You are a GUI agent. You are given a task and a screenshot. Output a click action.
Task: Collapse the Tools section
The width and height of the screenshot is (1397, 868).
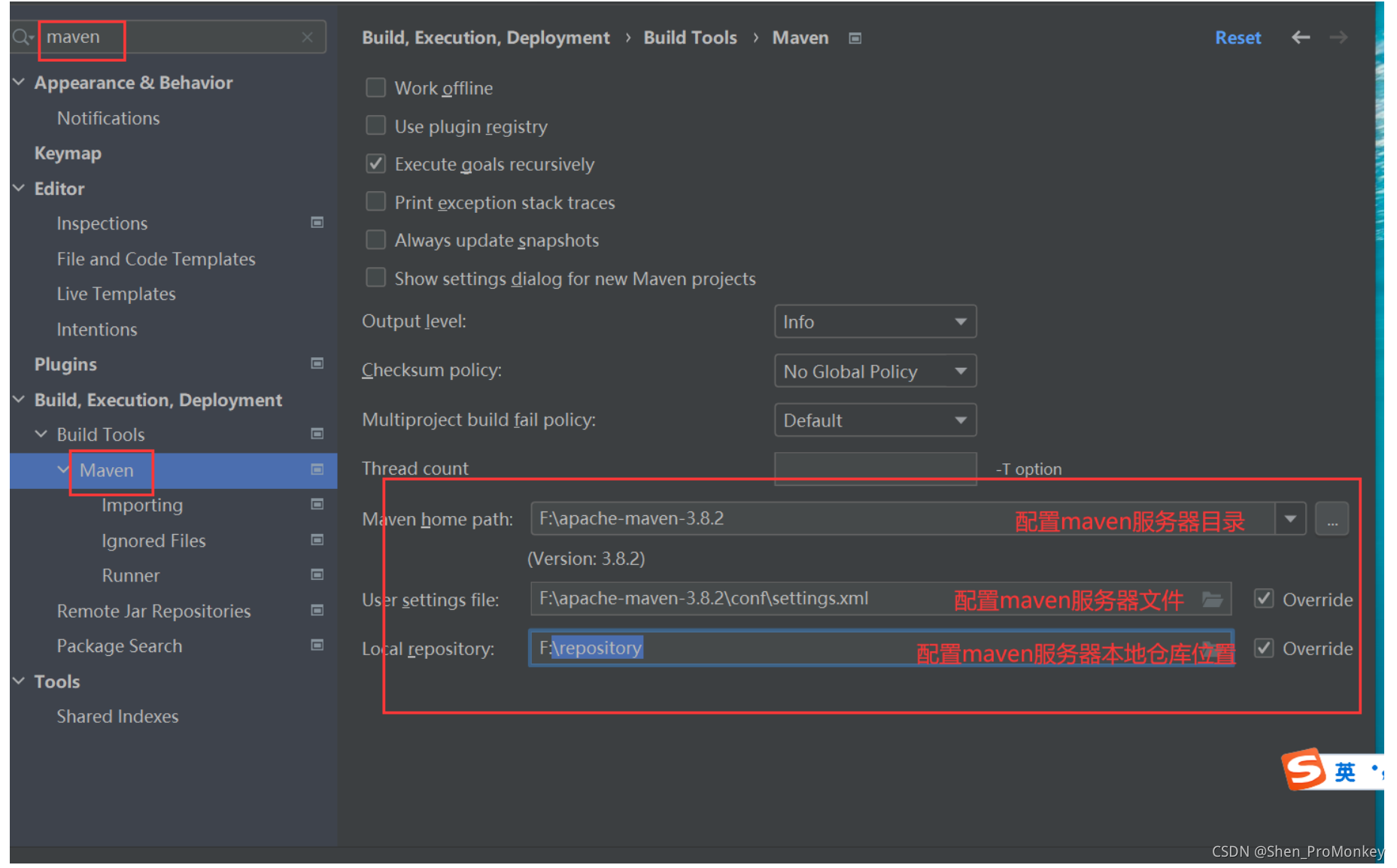point(20,681)
